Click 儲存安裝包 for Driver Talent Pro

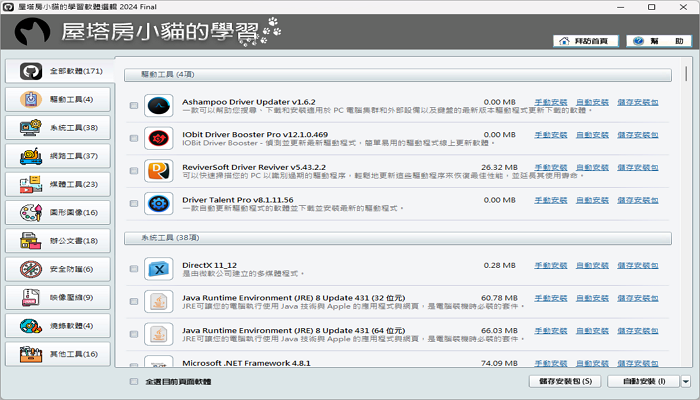tap(638, 200)
